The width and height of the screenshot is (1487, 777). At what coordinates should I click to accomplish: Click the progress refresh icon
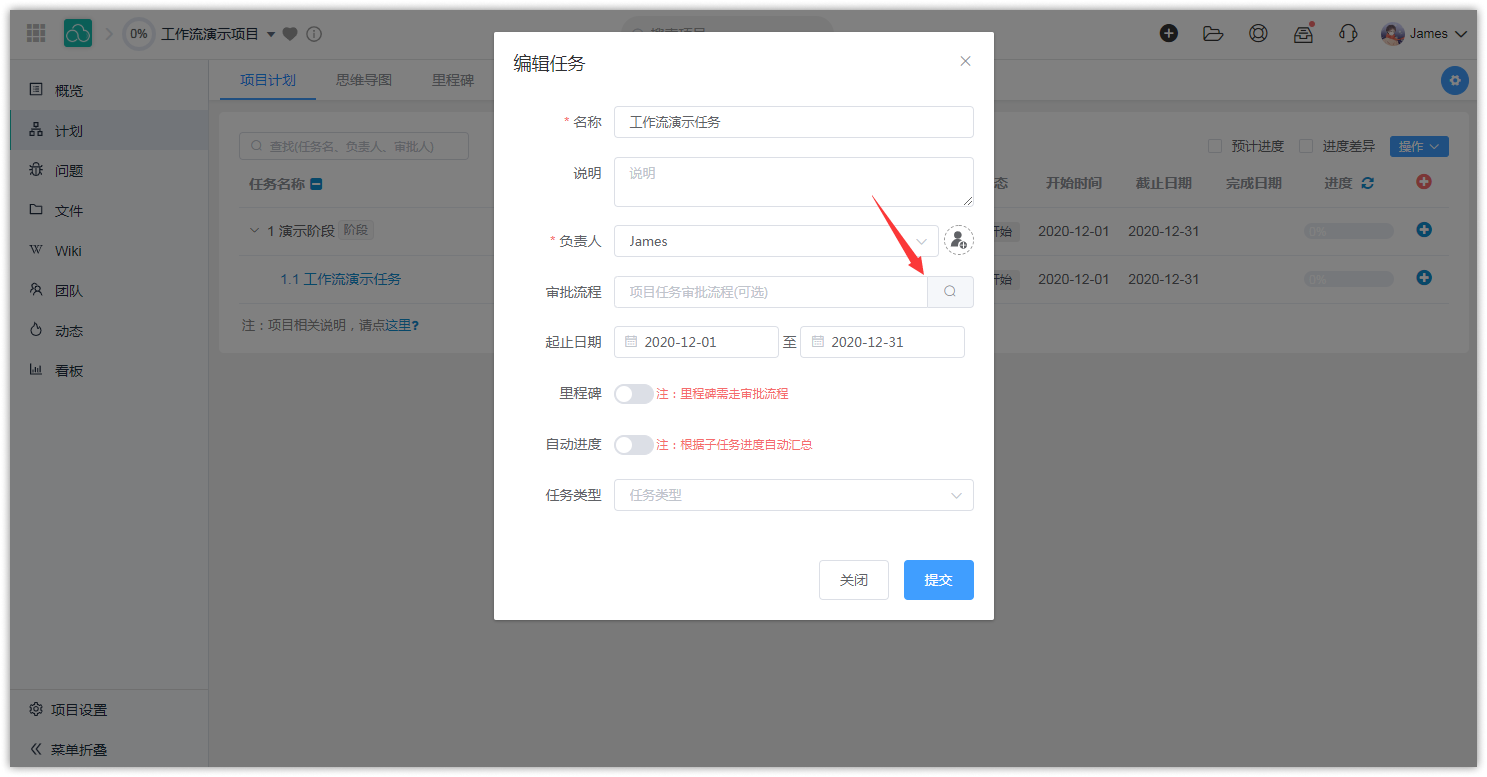point(1367,183)
